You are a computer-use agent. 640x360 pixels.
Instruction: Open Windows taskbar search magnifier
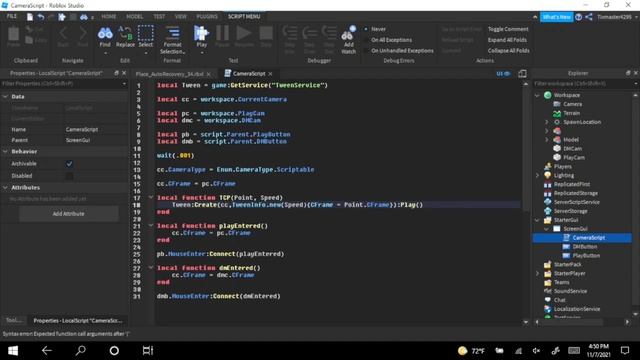tap(81, 350)
